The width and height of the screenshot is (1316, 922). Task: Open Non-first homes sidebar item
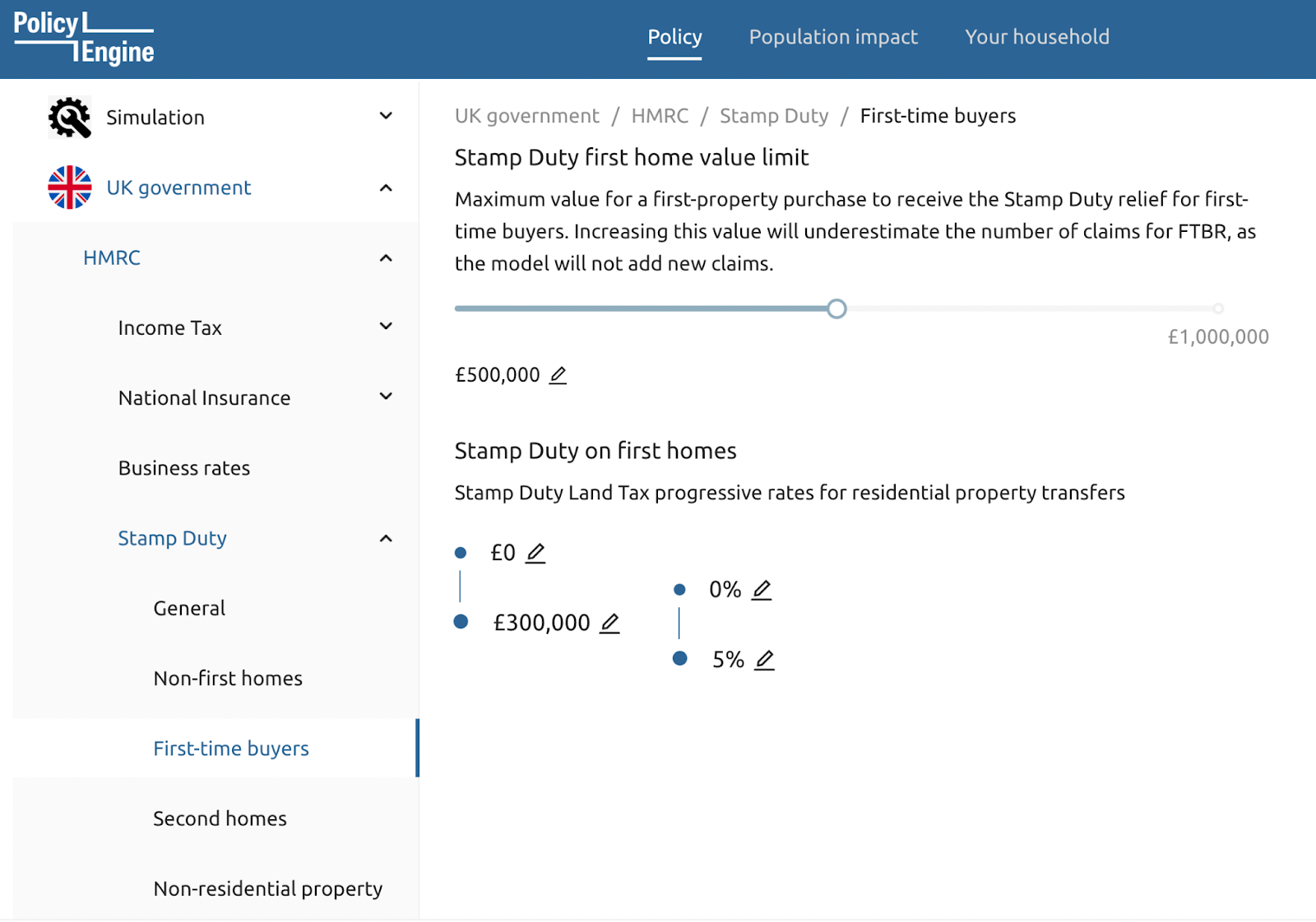point(228,679)
